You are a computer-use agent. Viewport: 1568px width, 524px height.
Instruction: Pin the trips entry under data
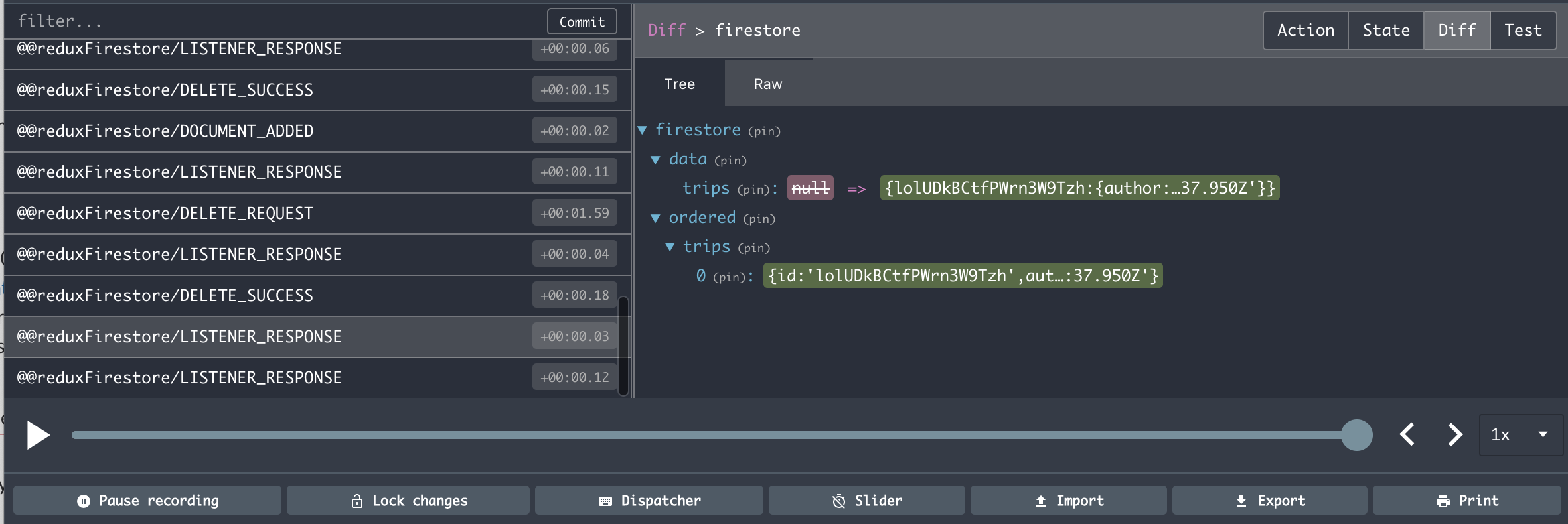(x=753, y=190)
